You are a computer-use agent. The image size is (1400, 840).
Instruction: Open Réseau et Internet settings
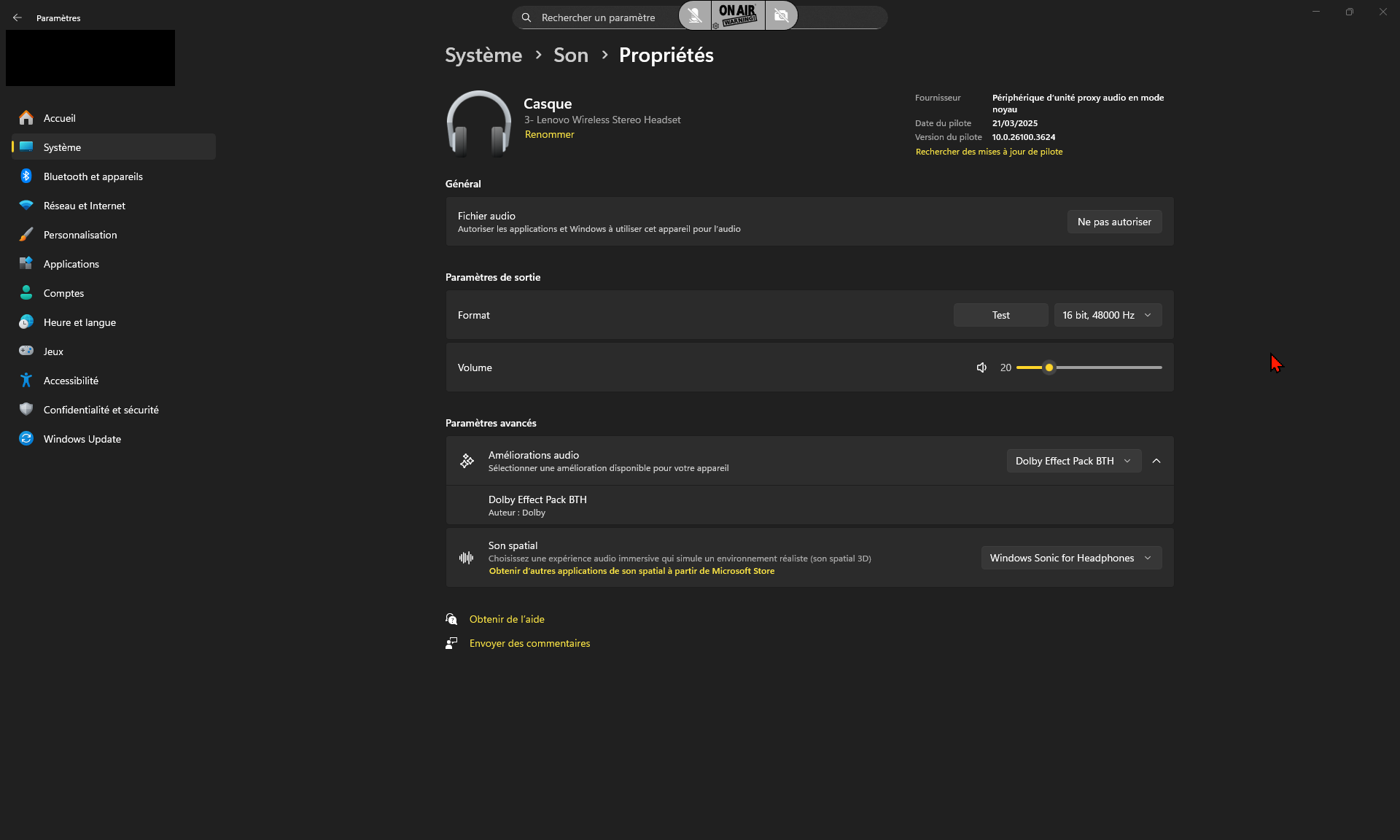click(x=114, y=206)
